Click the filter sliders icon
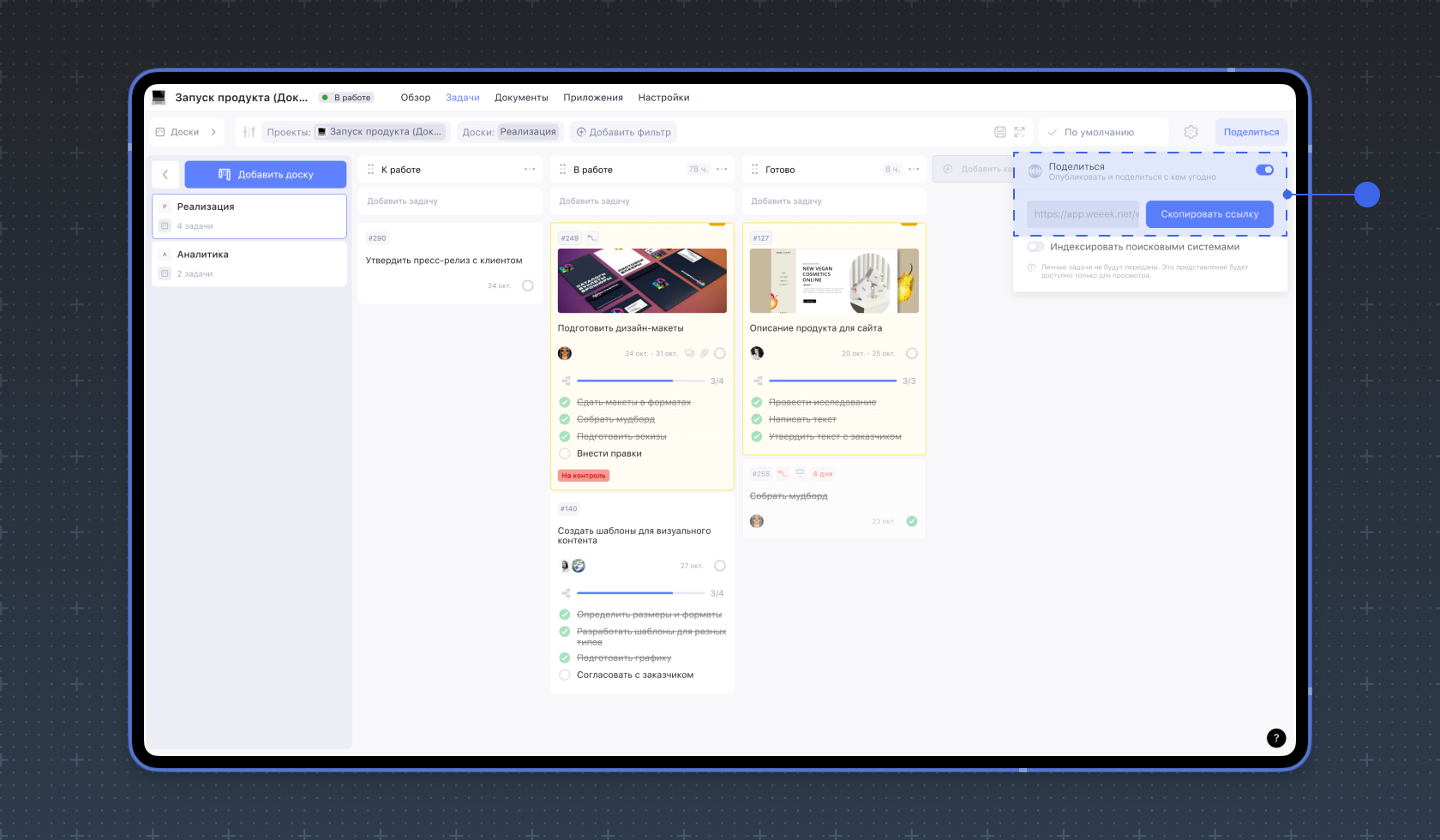The image size is (1440, 840). (249, 132)
